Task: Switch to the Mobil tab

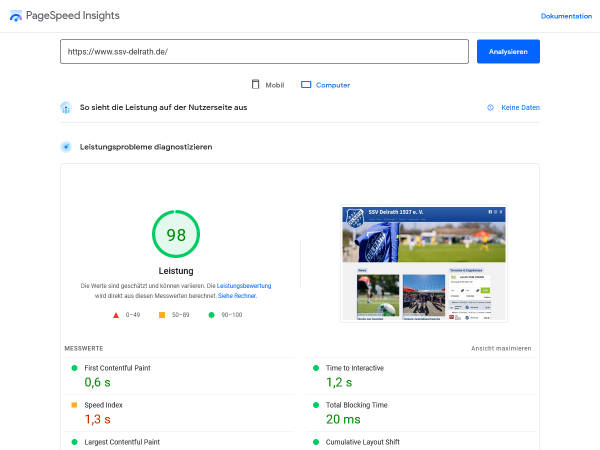Action: coord(268,85)
